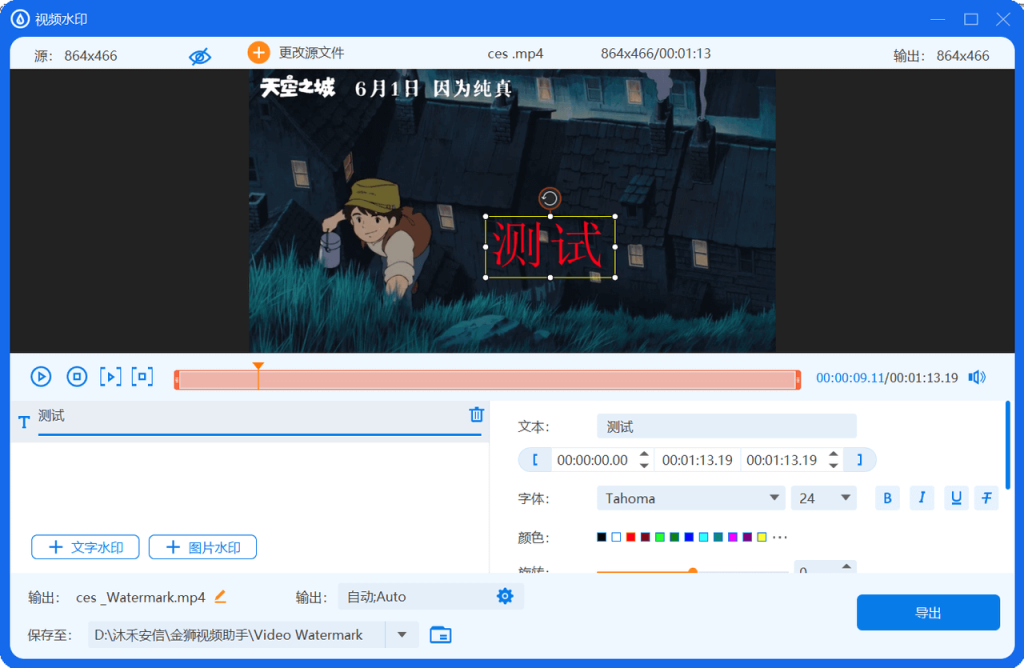Select the 测试 watermark on video preview
Image resolution: width=1024 pixels, height=668 pixels.
(x=550, y=246)
